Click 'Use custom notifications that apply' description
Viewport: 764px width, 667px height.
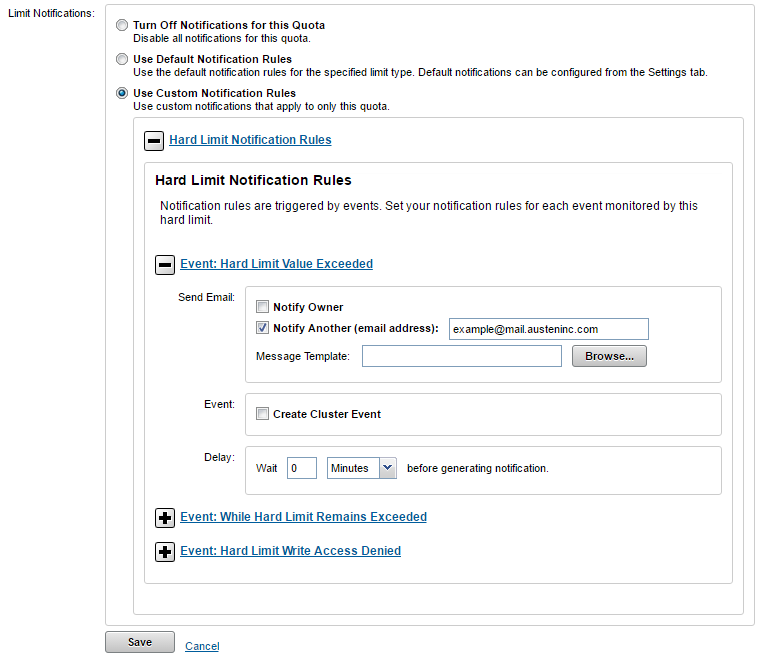click(261, 106)
